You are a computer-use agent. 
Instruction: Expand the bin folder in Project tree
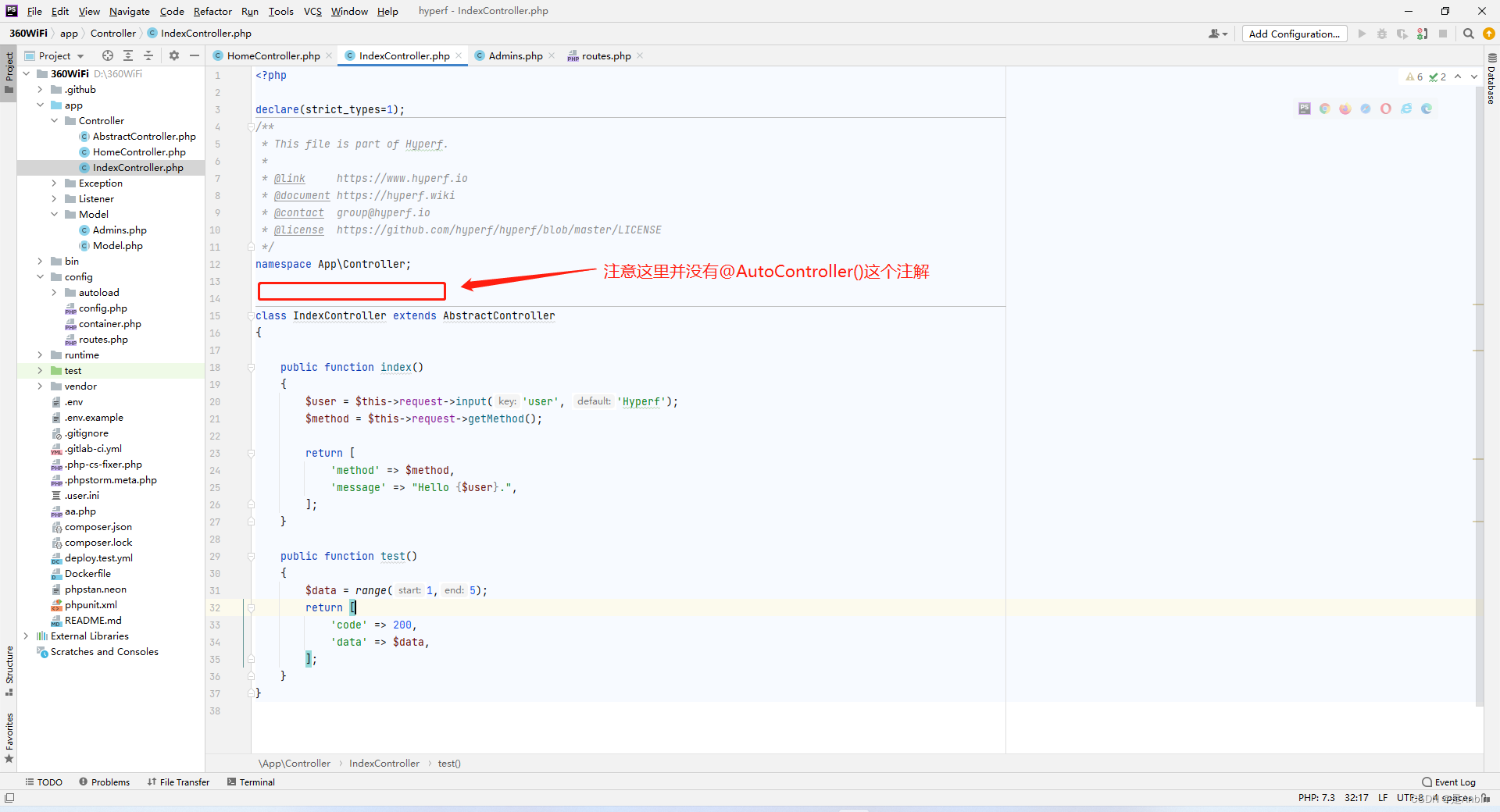point(41,261)
